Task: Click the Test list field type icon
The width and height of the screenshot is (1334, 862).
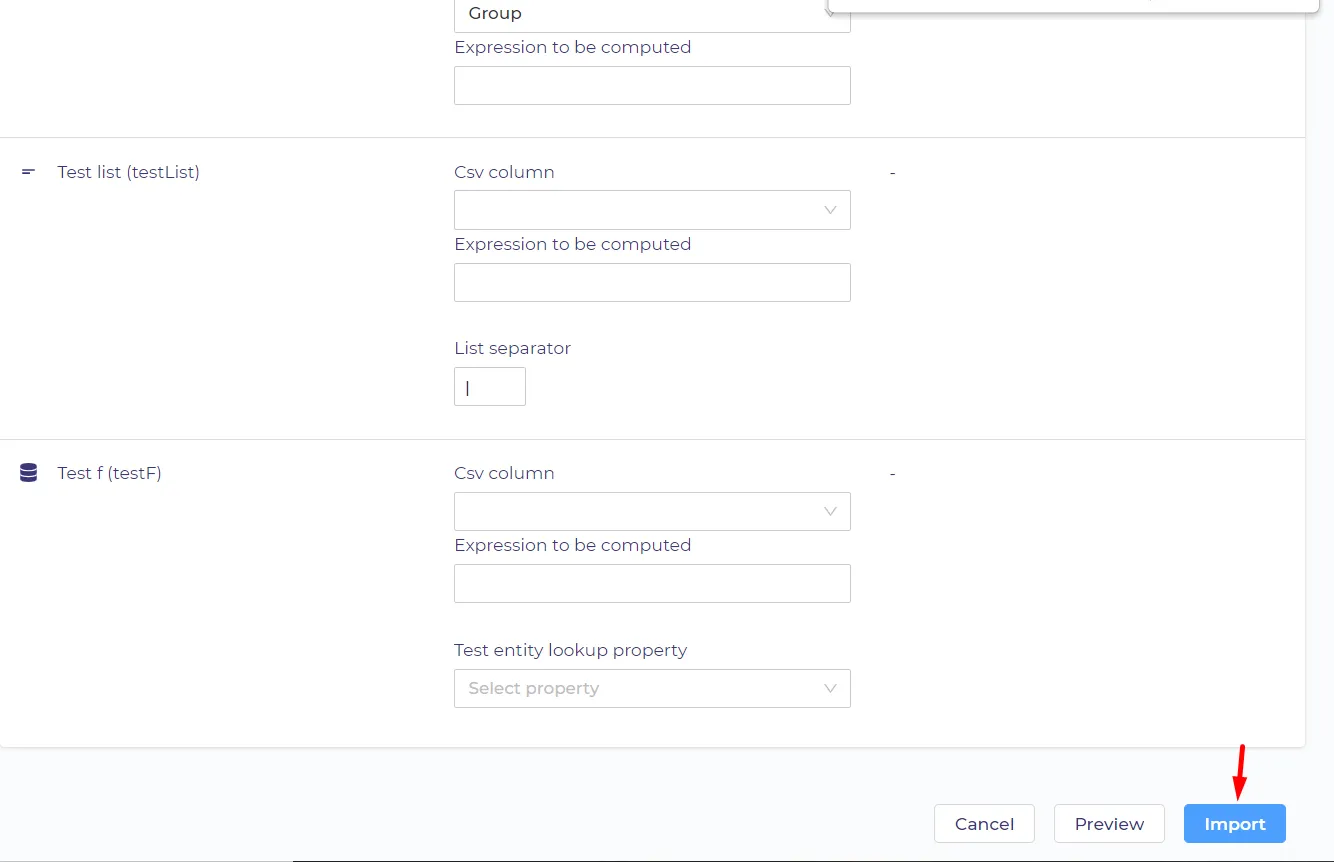Action: tap(28, 172)
